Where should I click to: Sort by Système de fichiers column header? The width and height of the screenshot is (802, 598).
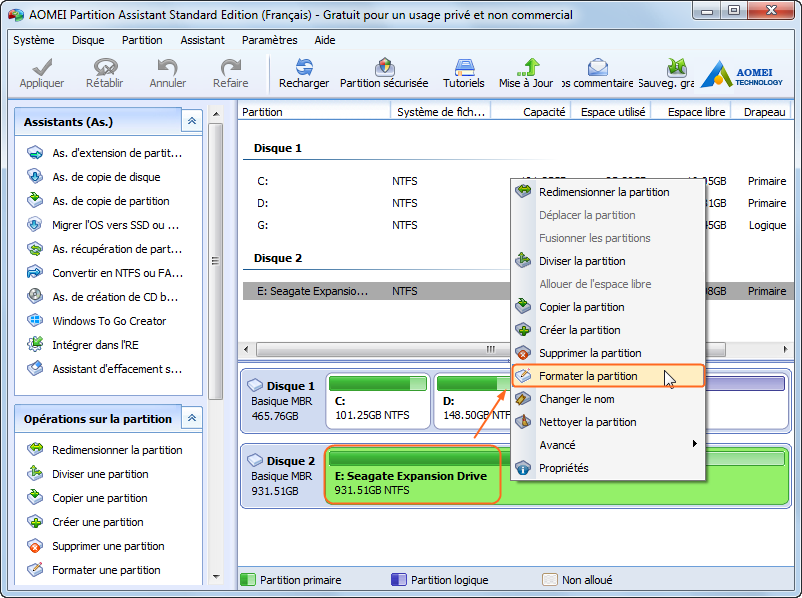(441, 112)
